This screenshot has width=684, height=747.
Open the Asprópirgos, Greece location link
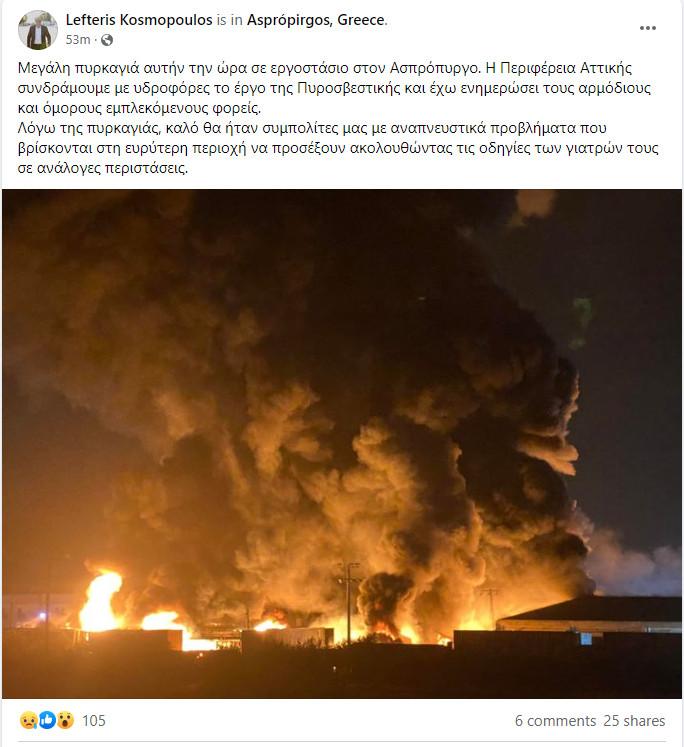(x=316, y=20)
